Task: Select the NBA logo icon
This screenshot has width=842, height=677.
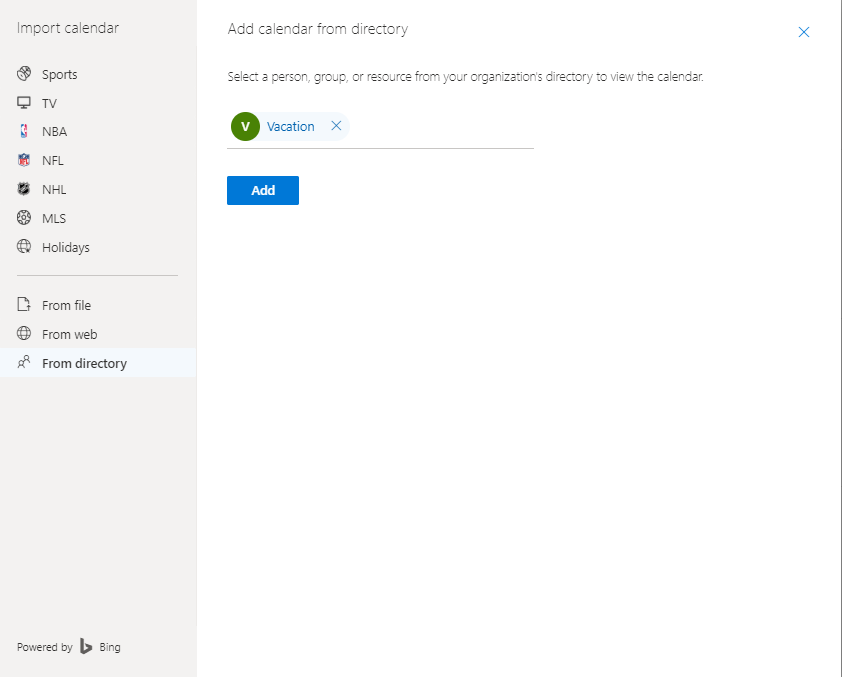Action: (24, 131)
